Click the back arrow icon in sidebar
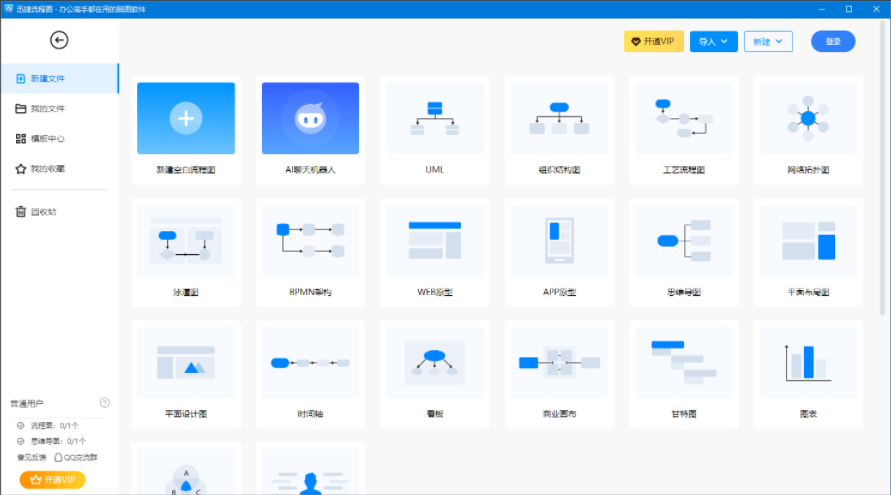This screenshot has width=891, height=495. 59,40
